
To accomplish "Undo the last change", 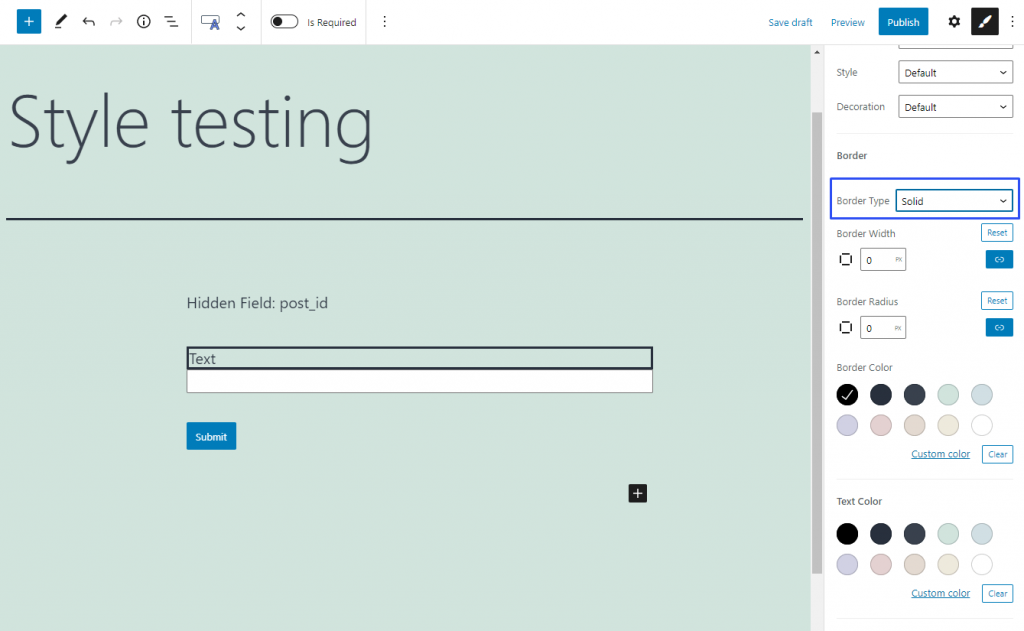I will click(88, 22).
